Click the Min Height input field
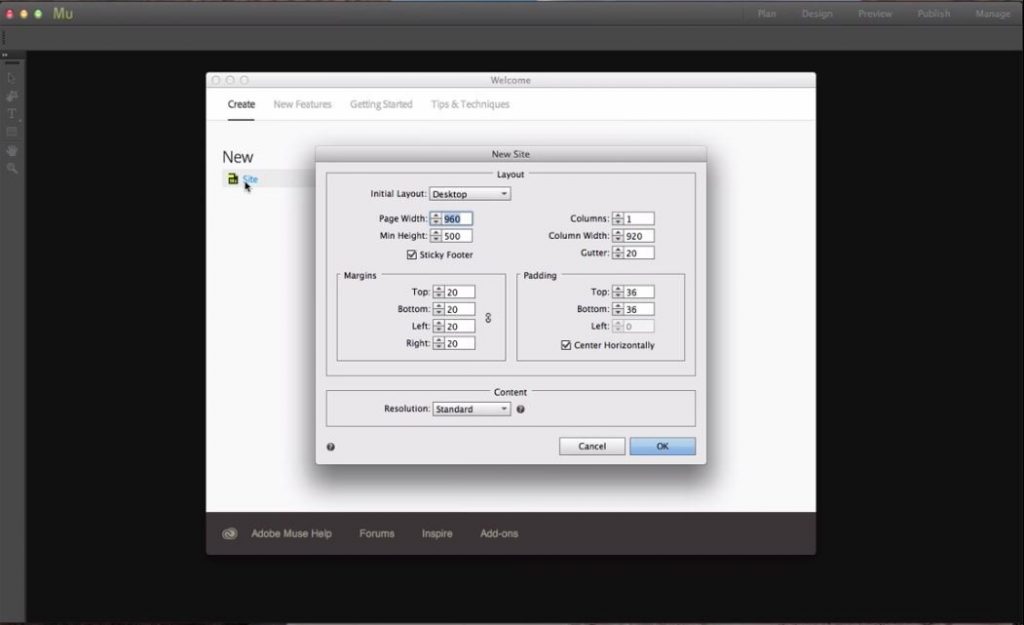This screenshot has width=1024, height=625. [457, 236]
